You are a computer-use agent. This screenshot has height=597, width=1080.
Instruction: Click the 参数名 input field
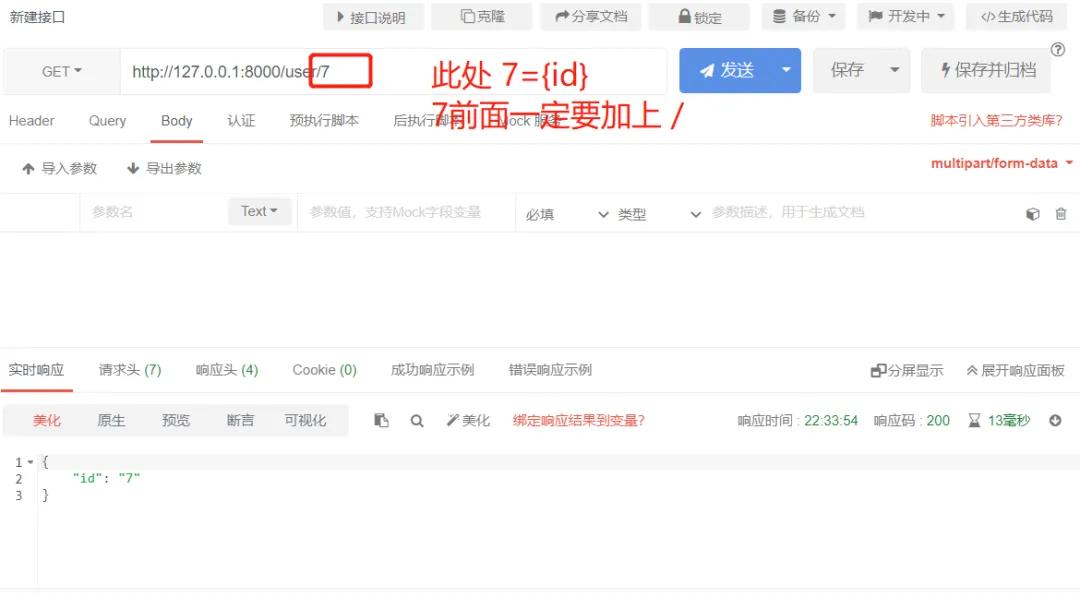(x=154, y=212)
